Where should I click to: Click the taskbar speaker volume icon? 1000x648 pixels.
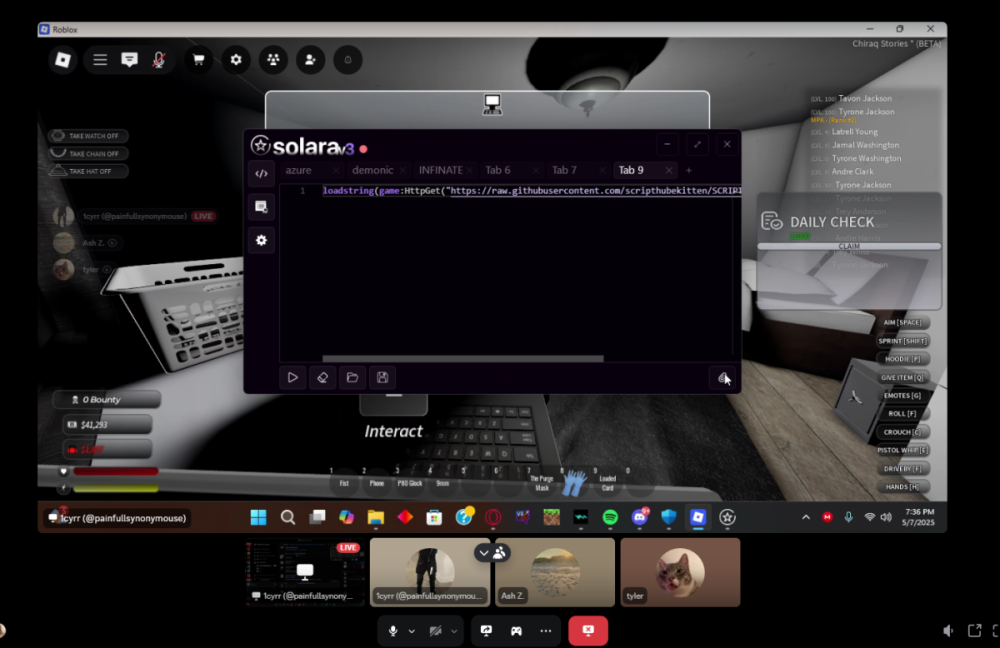click(x=886, y=517)
